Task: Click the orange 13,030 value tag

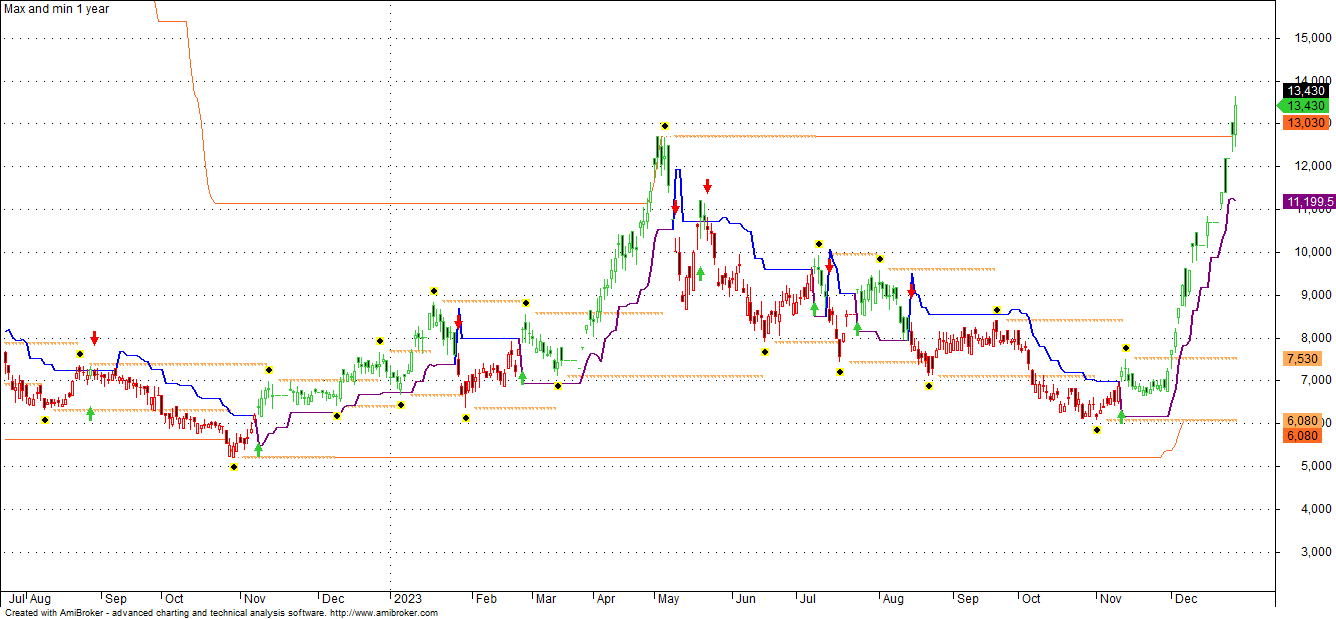Action: click(x=1306, y=123)
